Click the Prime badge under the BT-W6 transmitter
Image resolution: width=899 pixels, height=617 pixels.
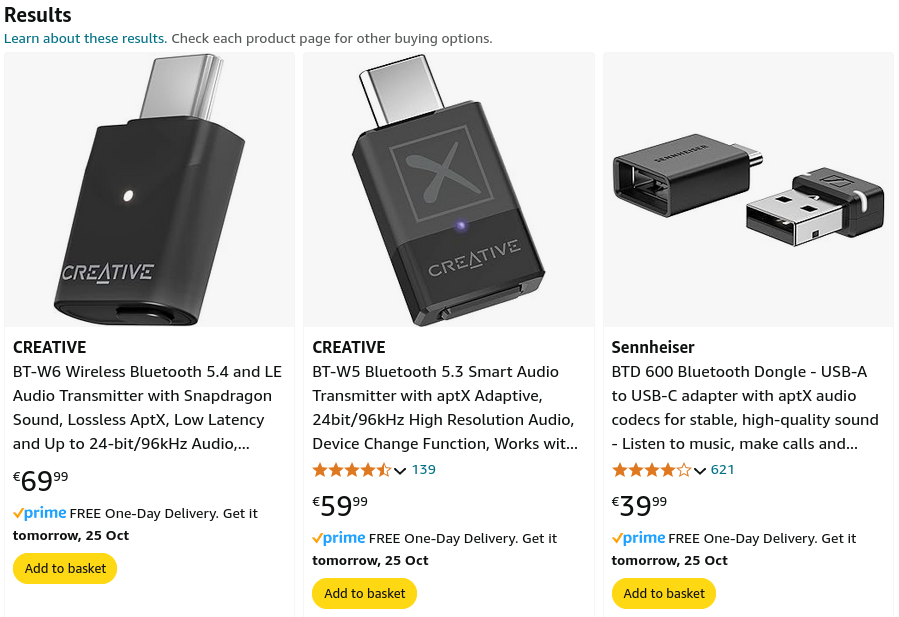click(x=39, y=512)
